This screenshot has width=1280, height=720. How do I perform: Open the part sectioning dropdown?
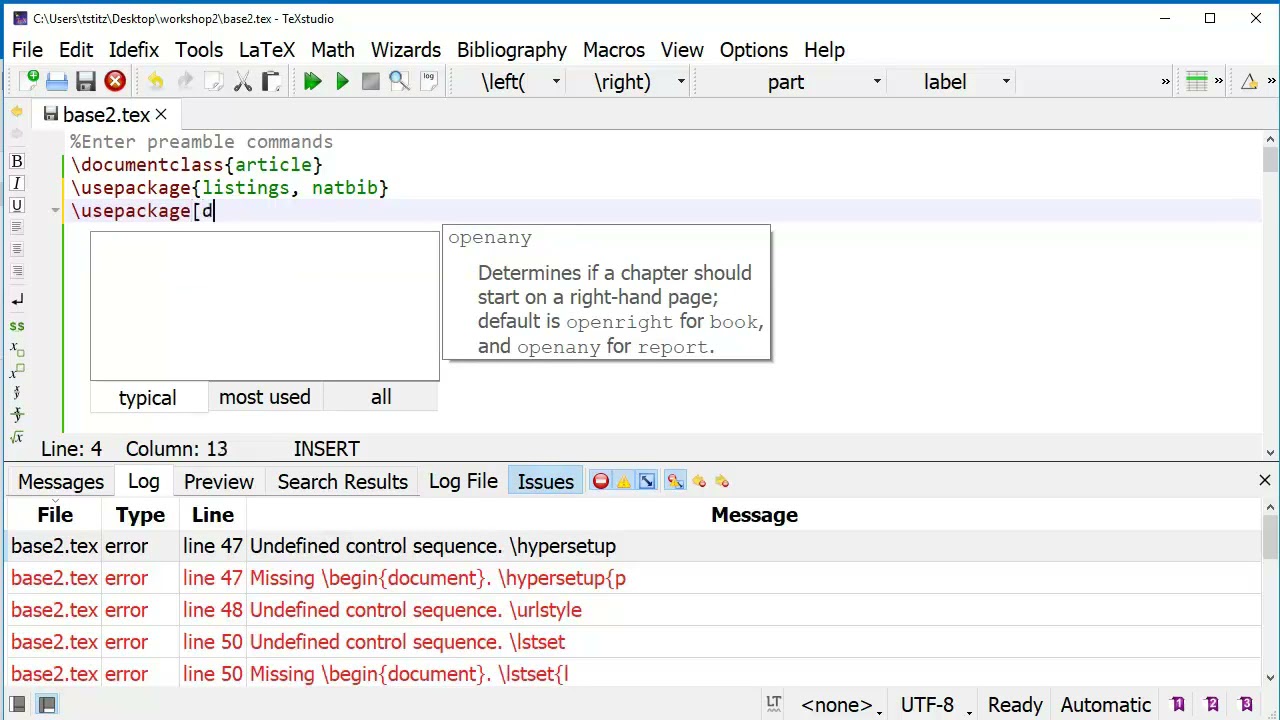coord(877,82)
